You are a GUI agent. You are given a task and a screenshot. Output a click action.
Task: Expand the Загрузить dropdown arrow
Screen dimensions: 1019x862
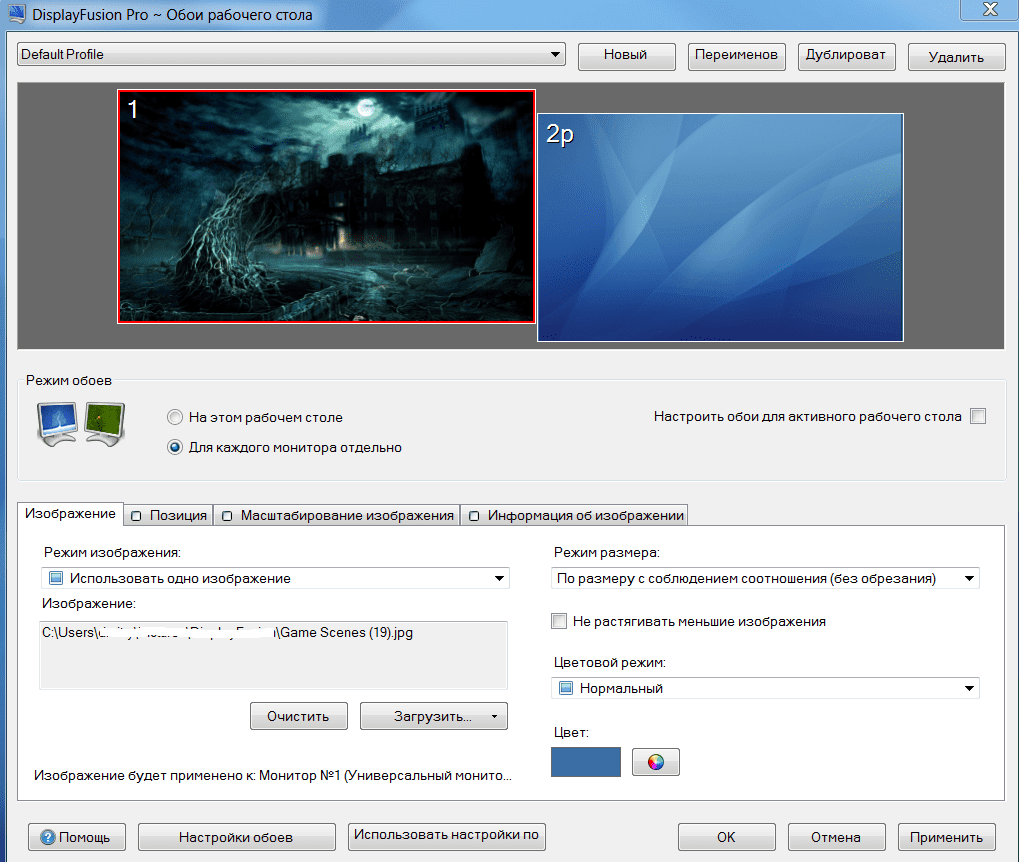(494, 715)
